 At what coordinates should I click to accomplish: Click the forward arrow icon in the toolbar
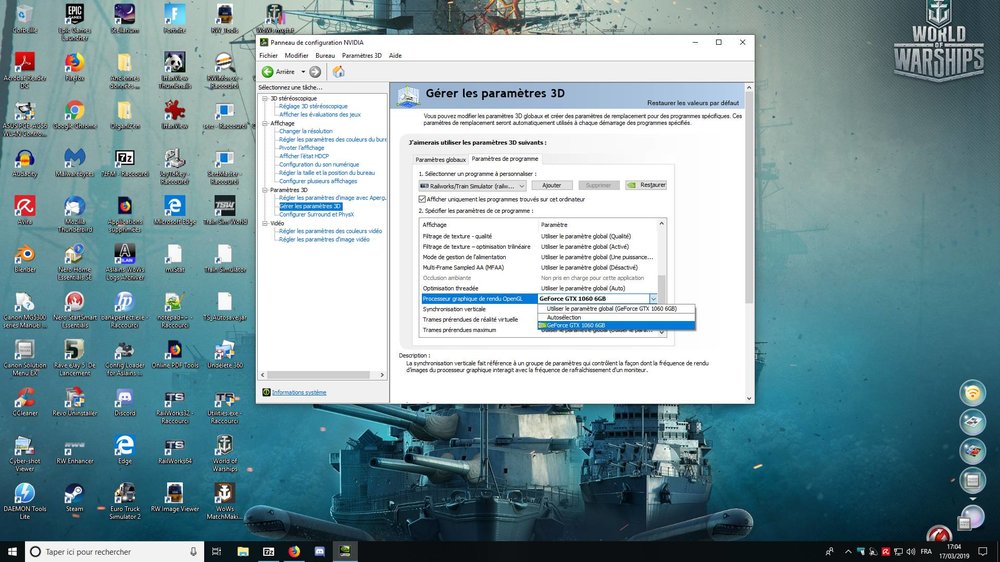[315, 72]
